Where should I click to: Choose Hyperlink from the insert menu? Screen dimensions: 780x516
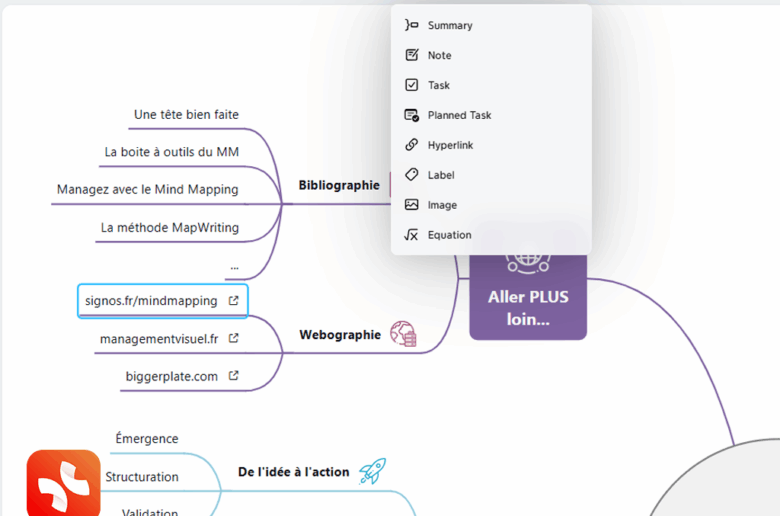(450, 145)
